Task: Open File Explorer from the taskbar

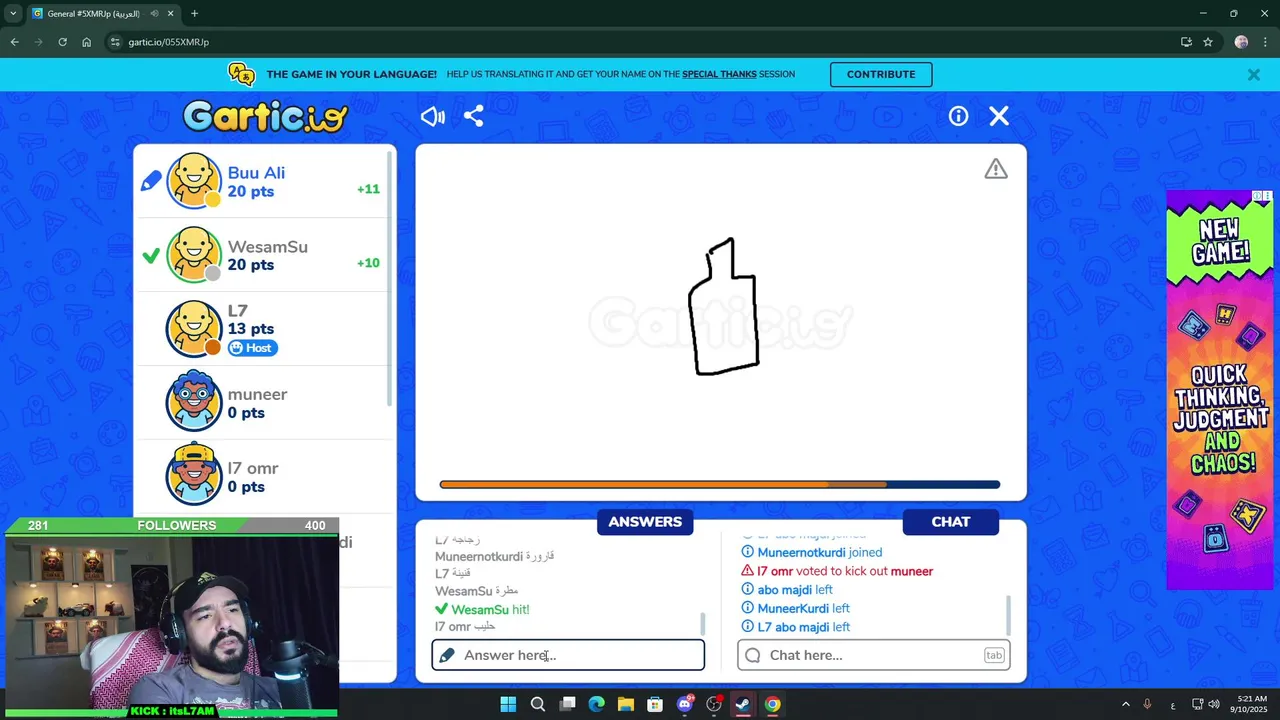Action: tap(626, 704)
